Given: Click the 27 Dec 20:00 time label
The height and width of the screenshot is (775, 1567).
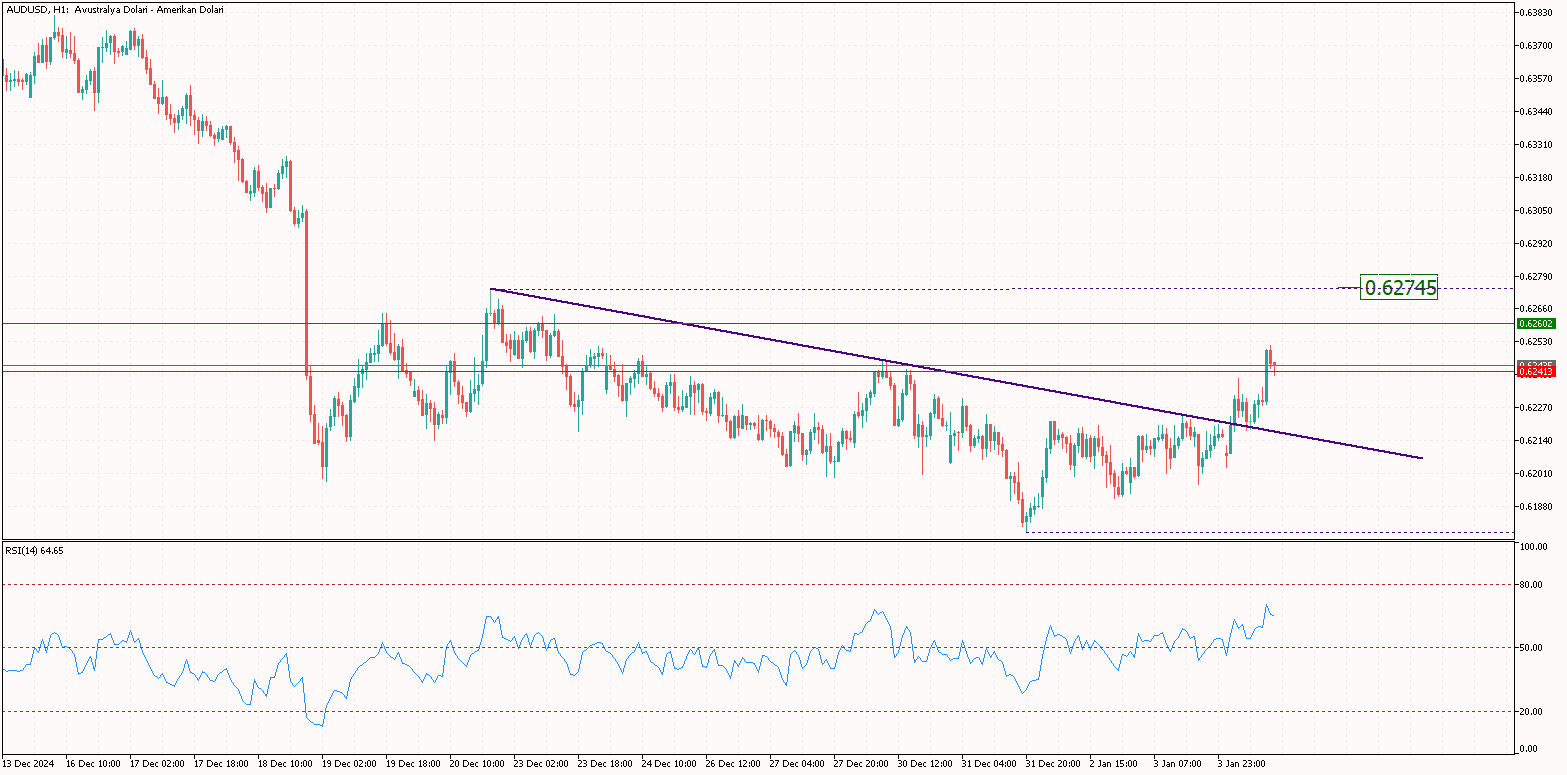Looking at the screenshot, I should point(862,763).
